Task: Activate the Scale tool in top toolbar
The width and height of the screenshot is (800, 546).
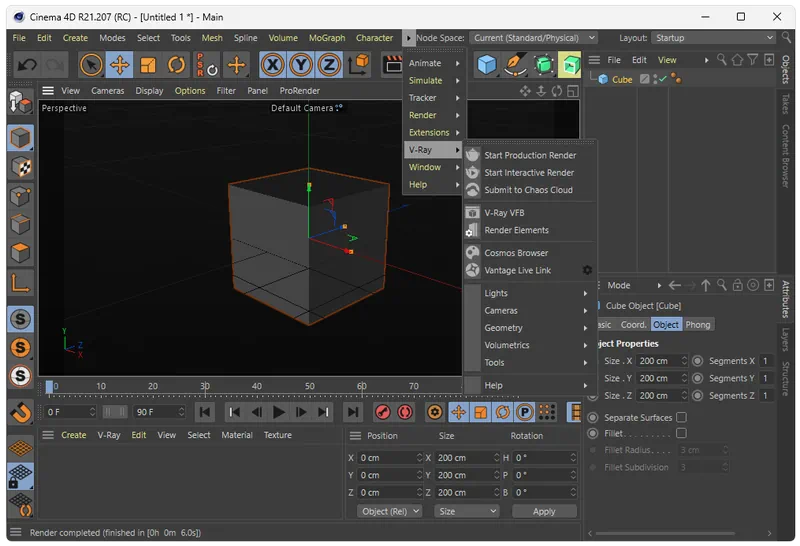Action: 148,65
